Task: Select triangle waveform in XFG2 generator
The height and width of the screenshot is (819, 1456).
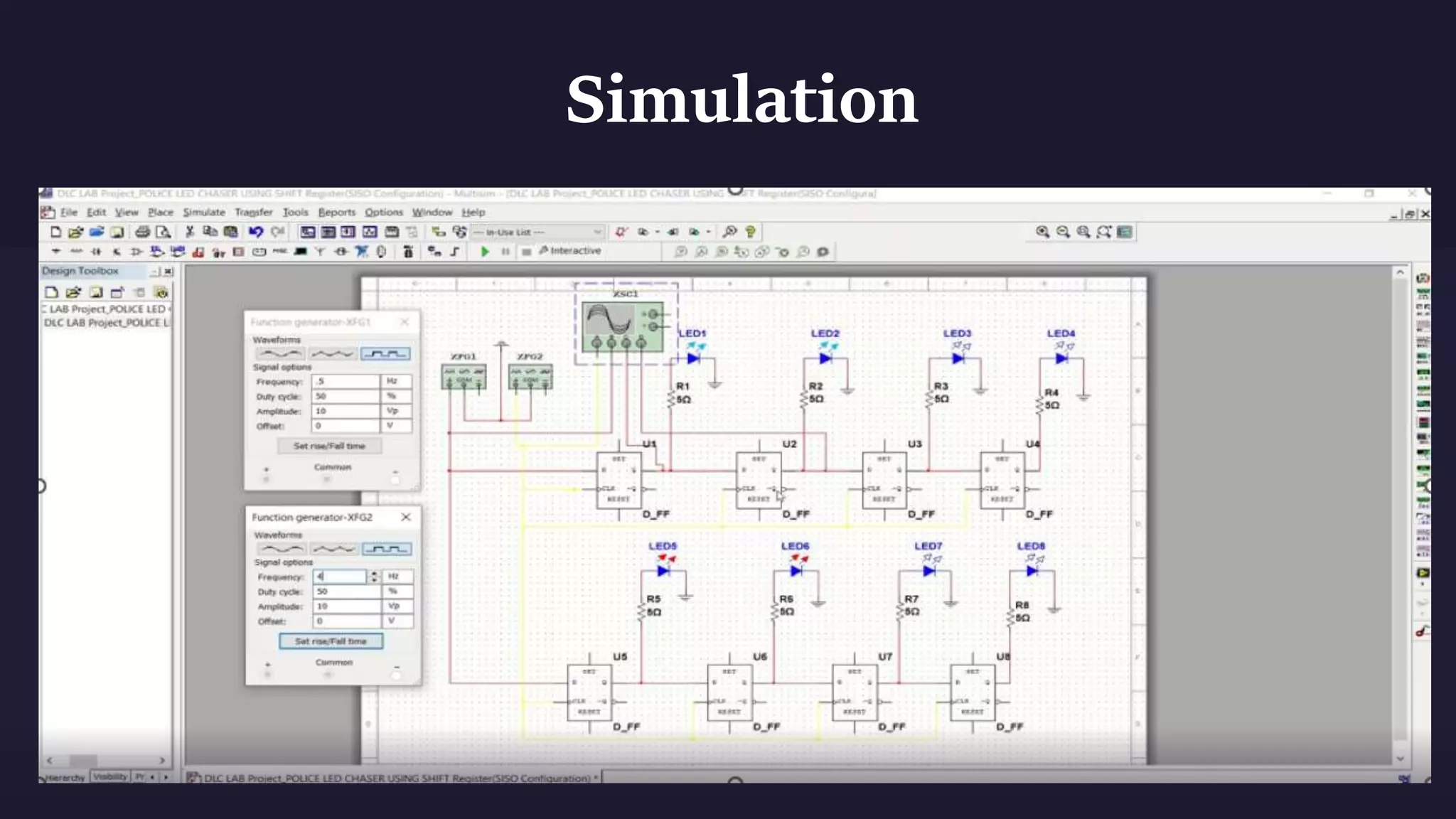Action: coord(334,549)
